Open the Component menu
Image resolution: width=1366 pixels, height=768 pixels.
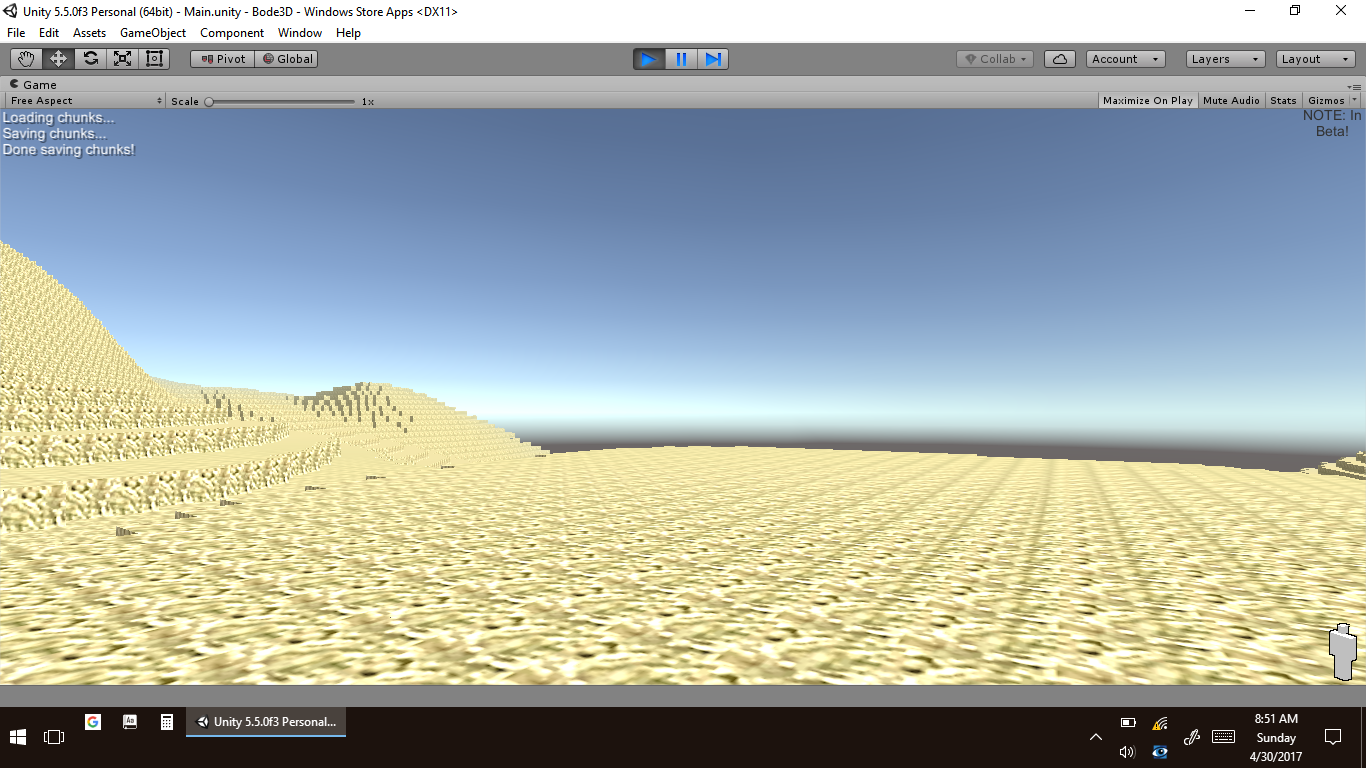click(x=232, y=33)
